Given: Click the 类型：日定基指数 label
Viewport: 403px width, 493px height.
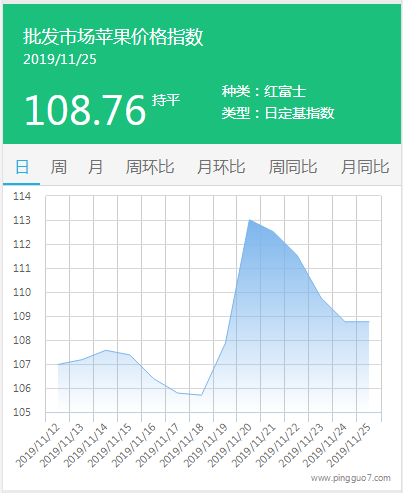Looking at the screenshot, I should tap(278, 113).
